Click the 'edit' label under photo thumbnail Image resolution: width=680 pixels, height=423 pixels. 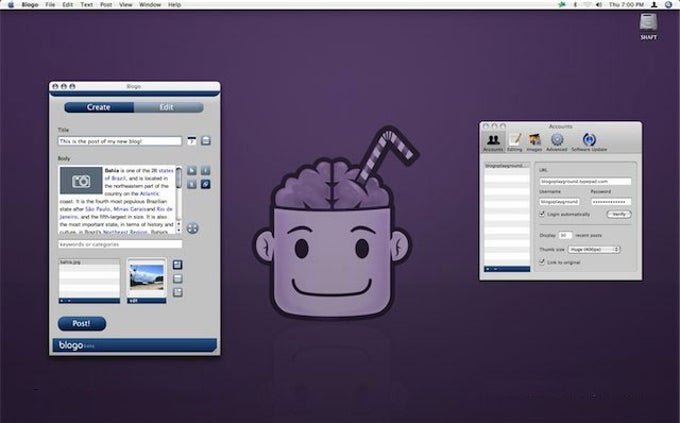coord(134,301)
